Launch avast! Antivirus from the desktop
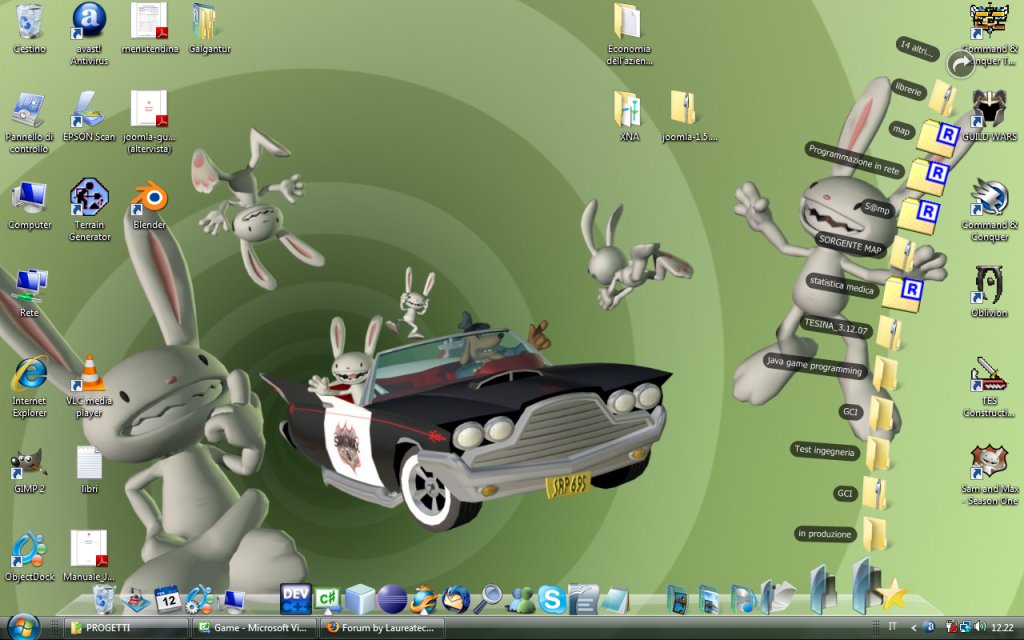Screen dimensions: 1024x640 pyautogui.click(x=89, y=34)
